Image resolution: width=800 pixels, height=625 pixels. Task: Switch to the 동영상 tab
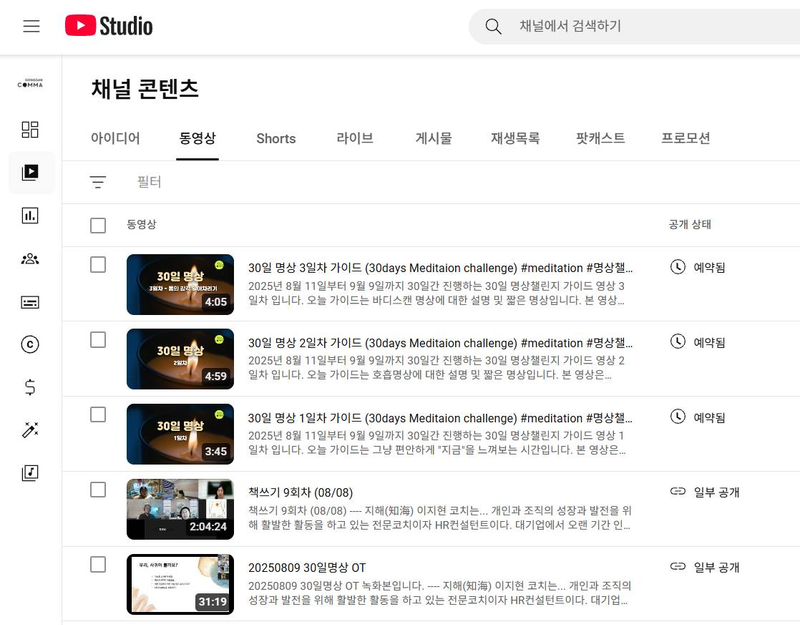[197, 138]
